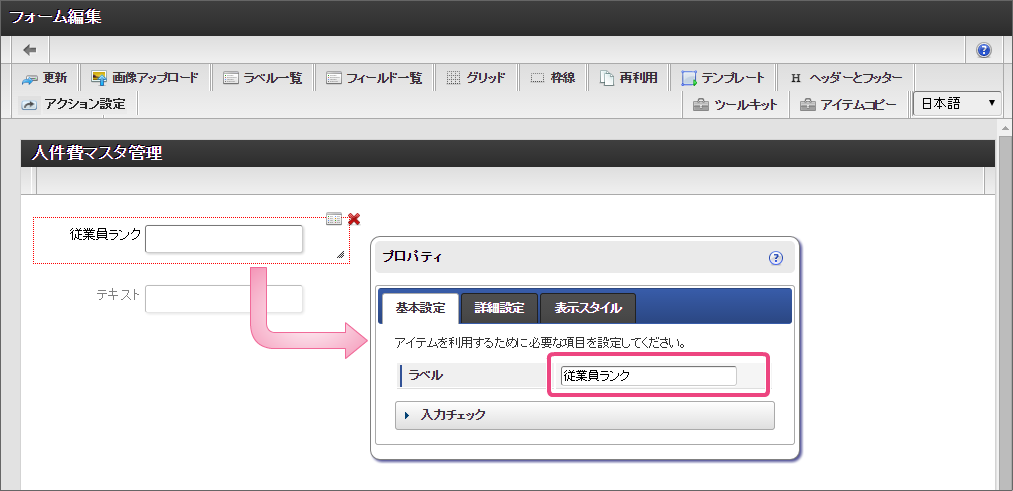Open ヘッダーとフッター header and footer
The image size is (1013, 491).
[846, 78]
